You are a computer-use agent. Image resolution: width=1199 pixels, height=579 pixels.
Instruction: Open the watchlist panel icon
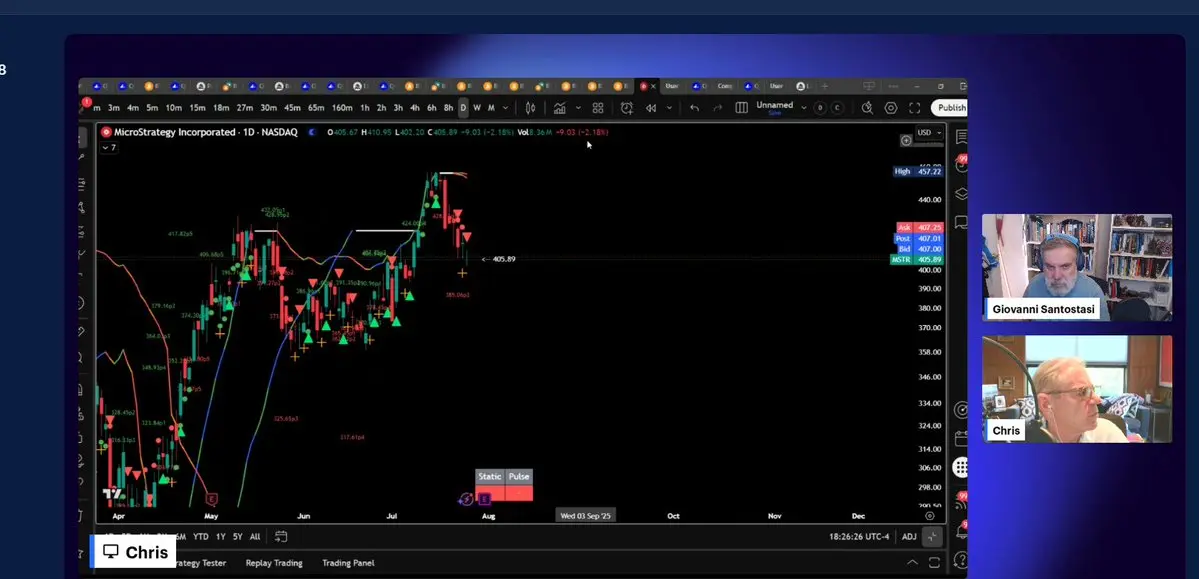tap(962, 136)
